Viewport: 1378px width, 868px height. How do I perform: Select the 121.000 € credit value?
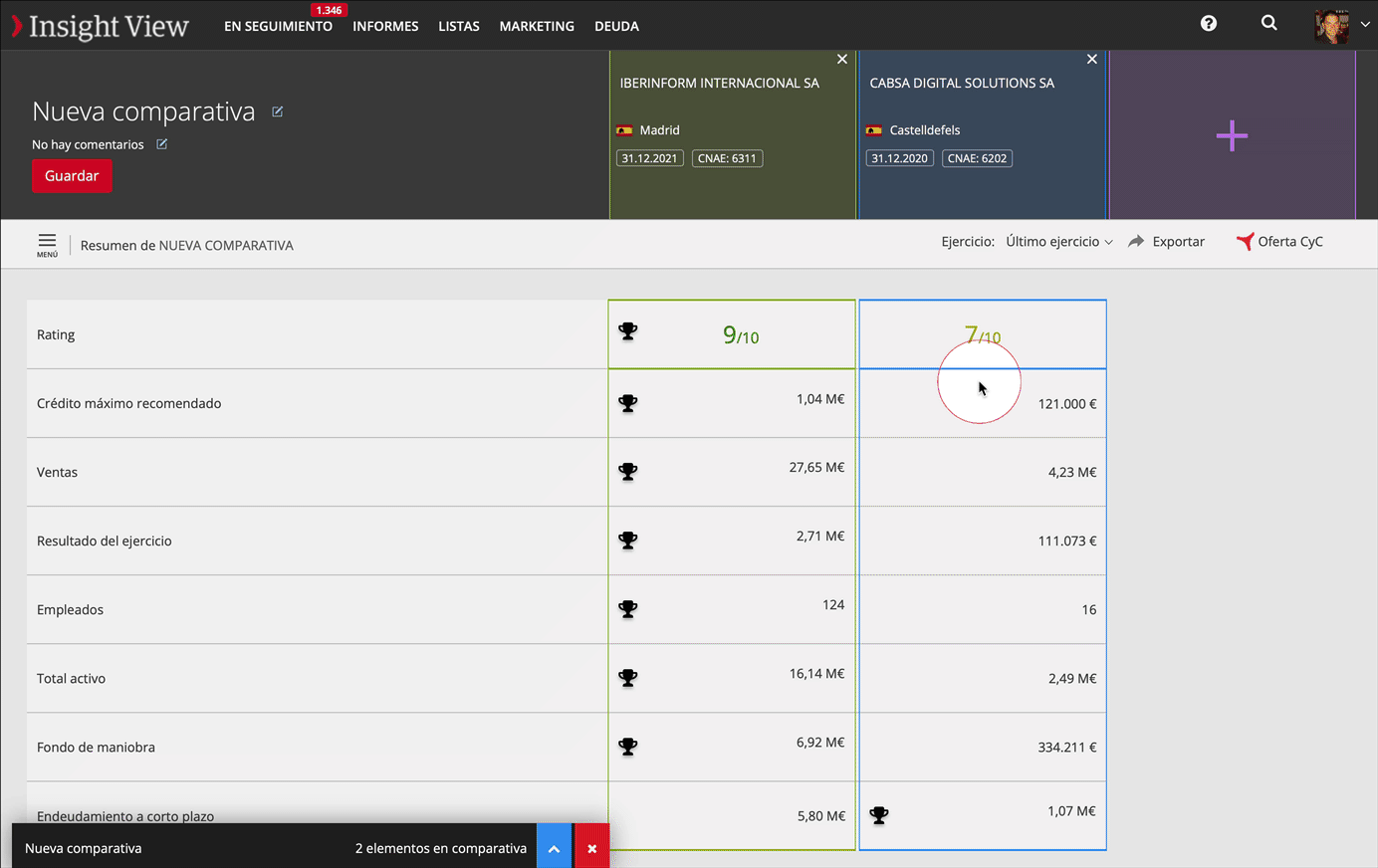1067,404
